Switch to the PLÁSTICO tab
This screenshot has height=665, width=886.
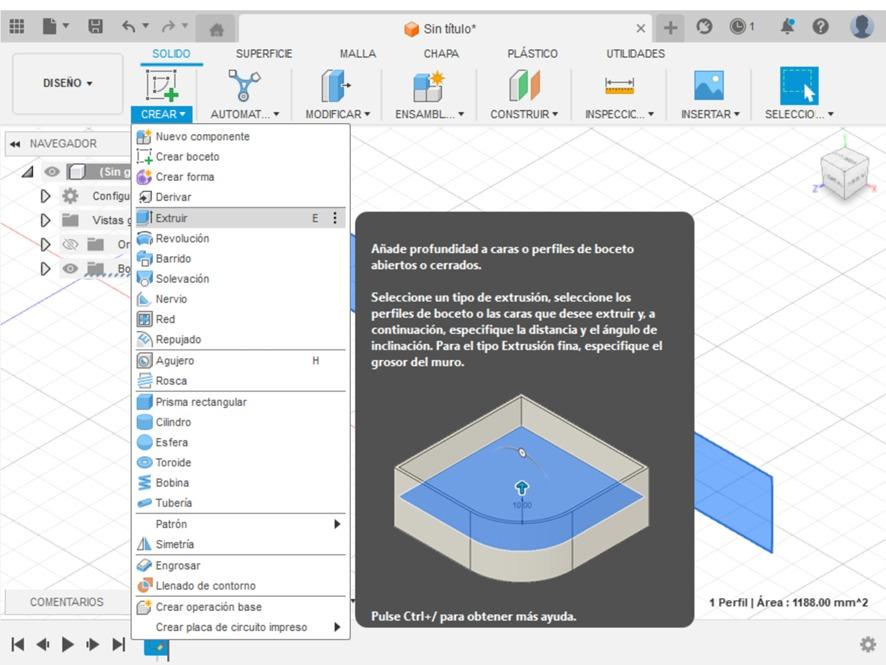532,54
